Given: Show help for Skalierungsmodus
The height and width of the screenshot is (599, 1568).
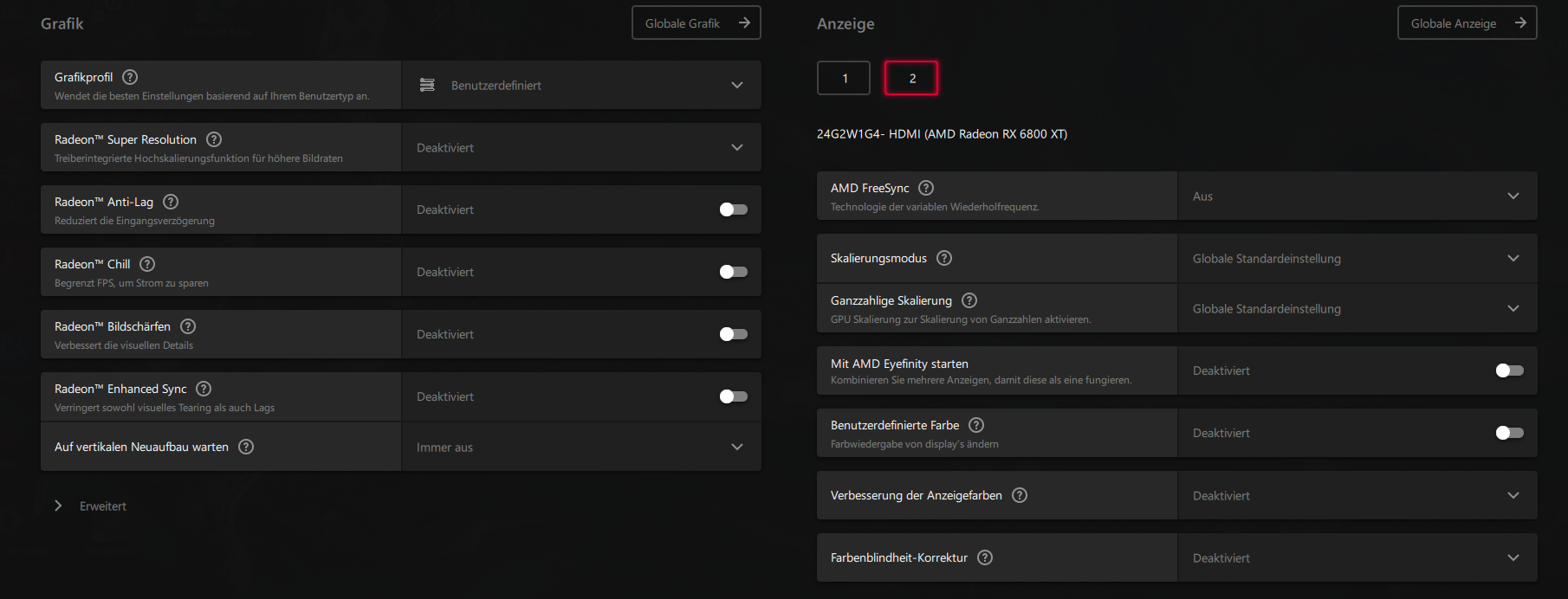Looking at the screenshot, I should click(x=944, y=258).
